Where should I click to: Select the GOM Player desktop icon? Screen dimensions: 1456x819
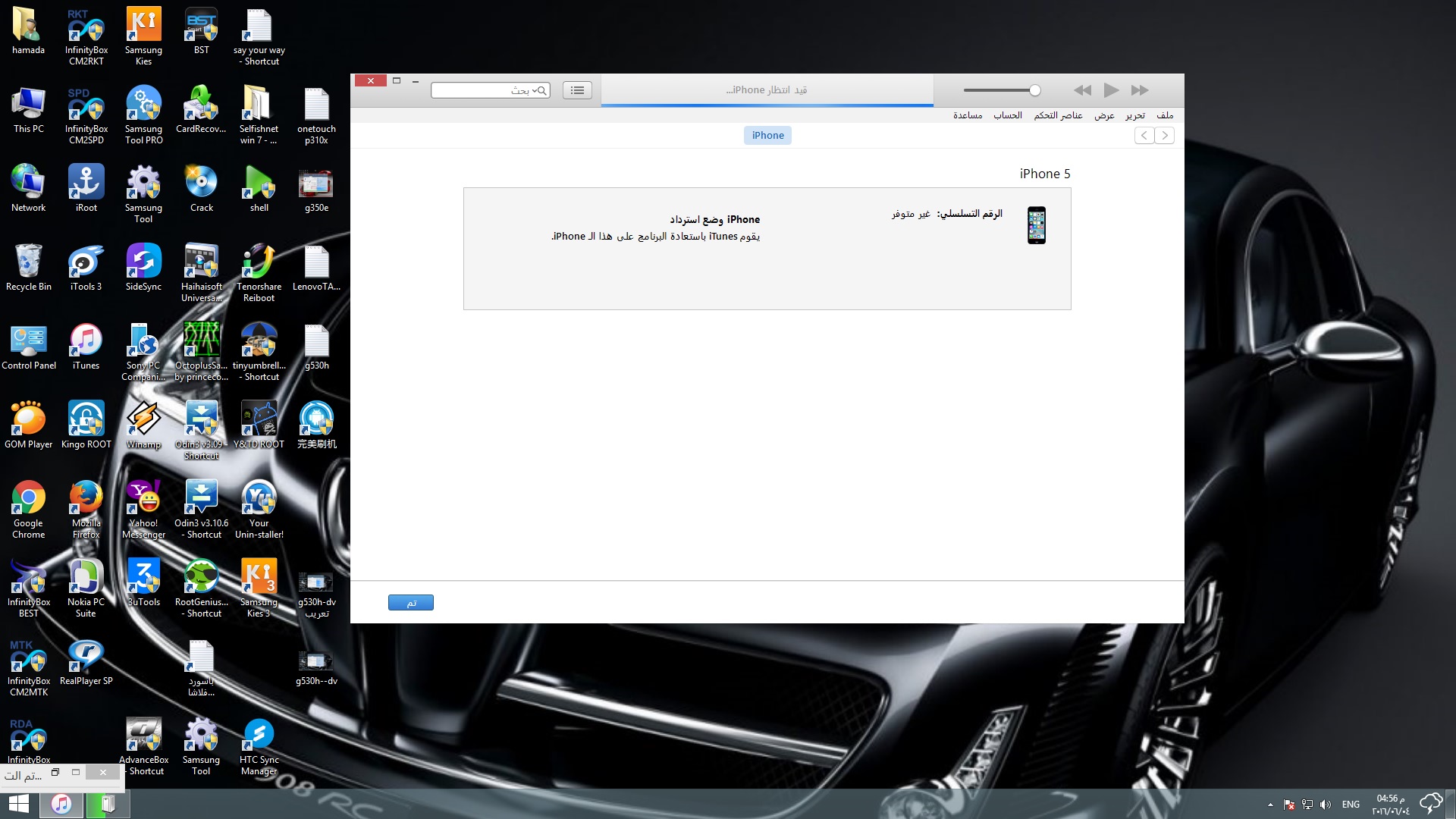pos(28,425)
